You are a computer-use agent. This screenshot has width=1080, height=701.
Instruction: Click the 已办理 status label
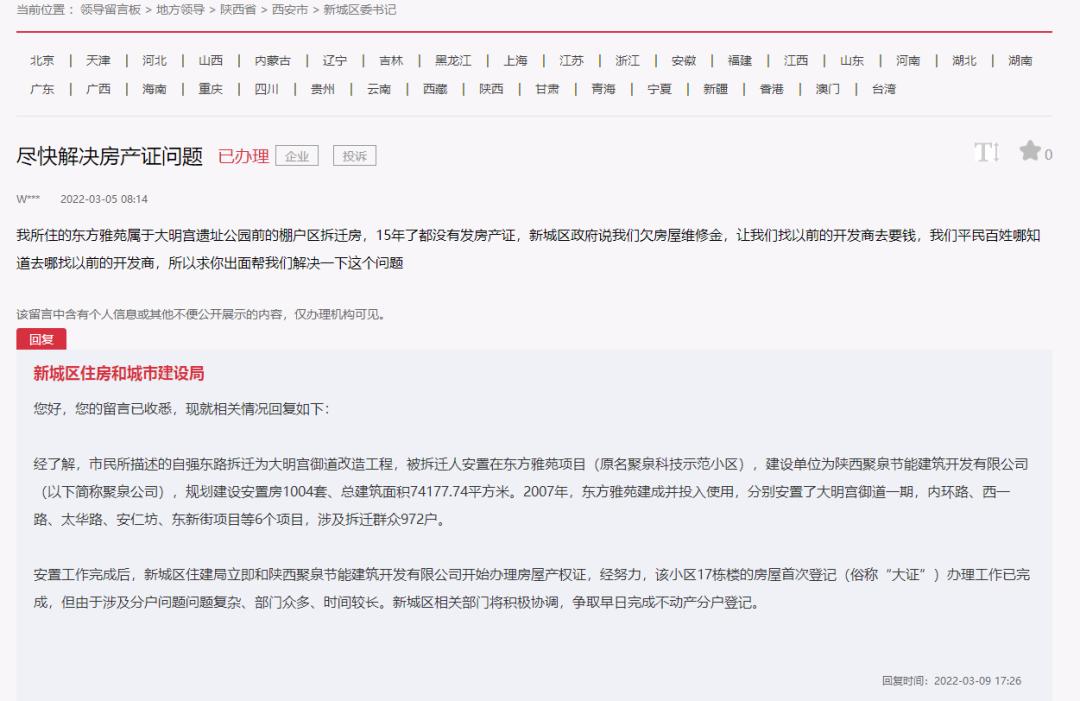pyautogui.click(x=243, y=154)
